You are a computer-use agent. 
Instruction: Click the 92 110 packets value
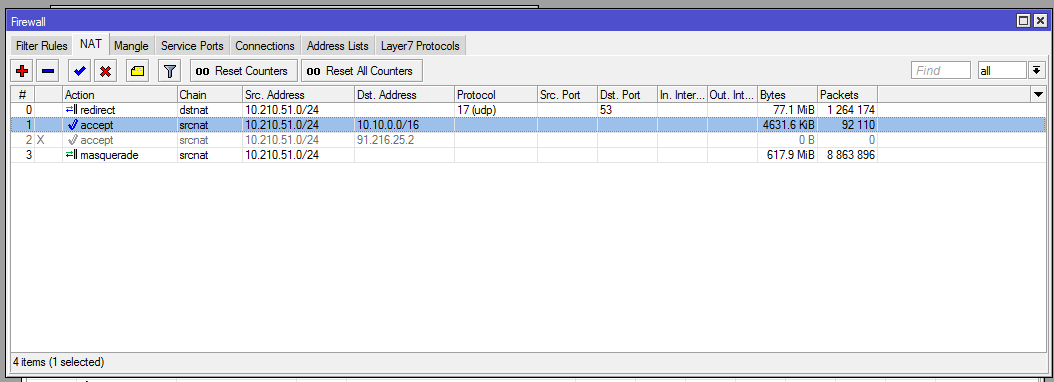pos(858,124)
